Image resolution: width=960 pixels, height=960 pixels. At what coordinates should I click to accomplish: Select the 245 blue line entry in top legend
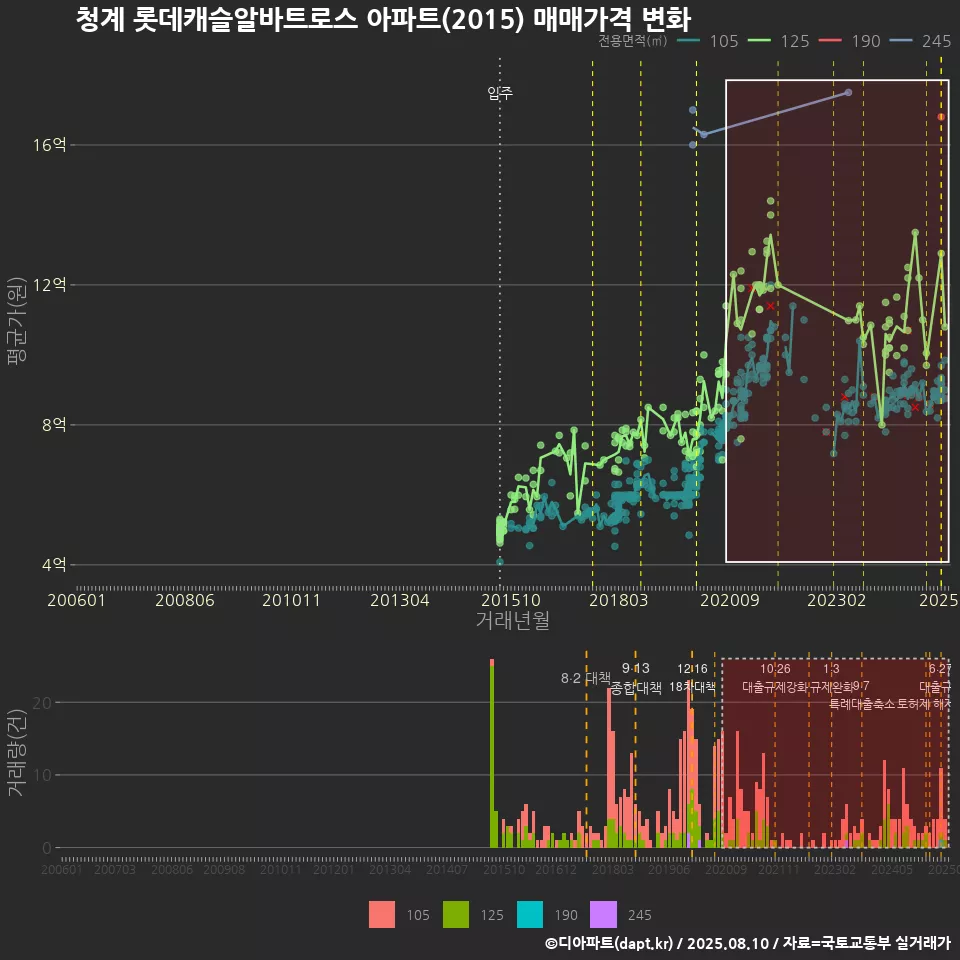tap(921, 41)
